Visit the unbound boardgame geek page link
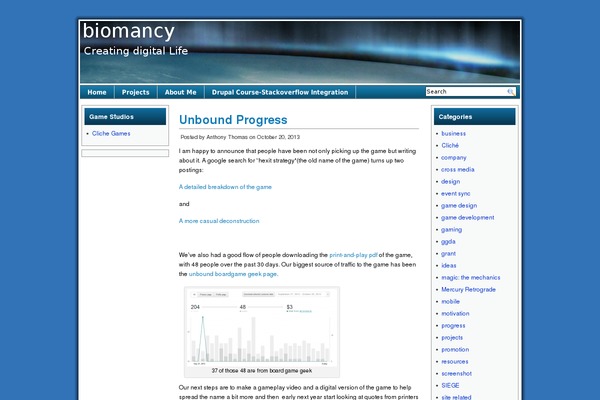 pyautogui.click(x=233, y=274)
